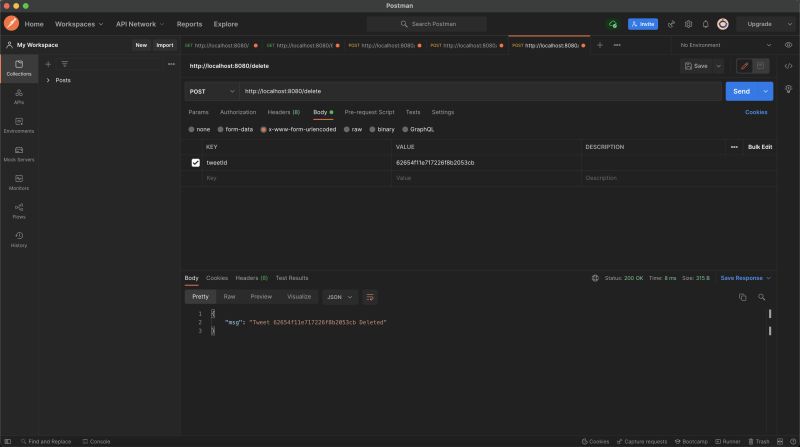This screenshot has width=800, height=447.
Task: Select the binary body type radio
Action: 372,130
